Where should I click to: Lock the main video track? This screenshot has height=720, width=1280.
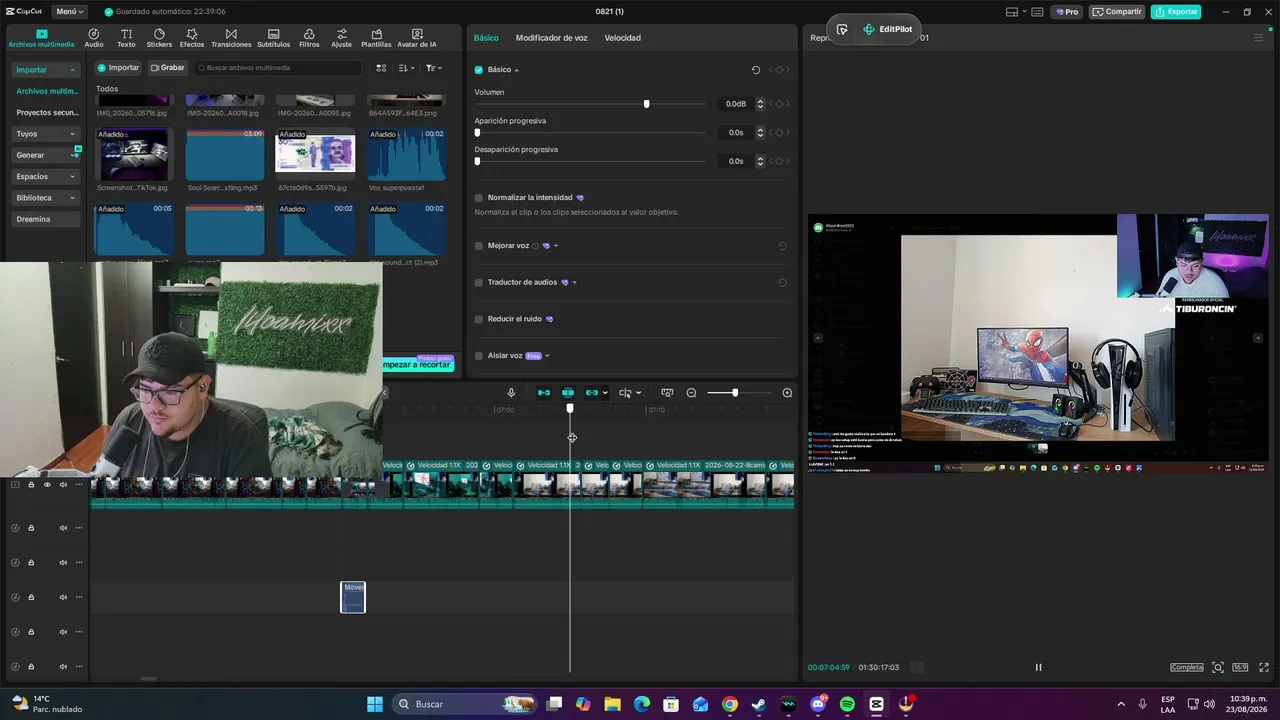click(31, 485)
